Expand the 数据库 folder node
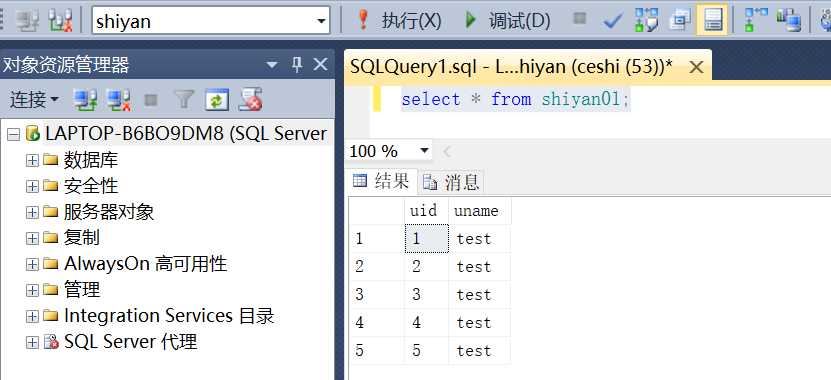 [32, 160]
